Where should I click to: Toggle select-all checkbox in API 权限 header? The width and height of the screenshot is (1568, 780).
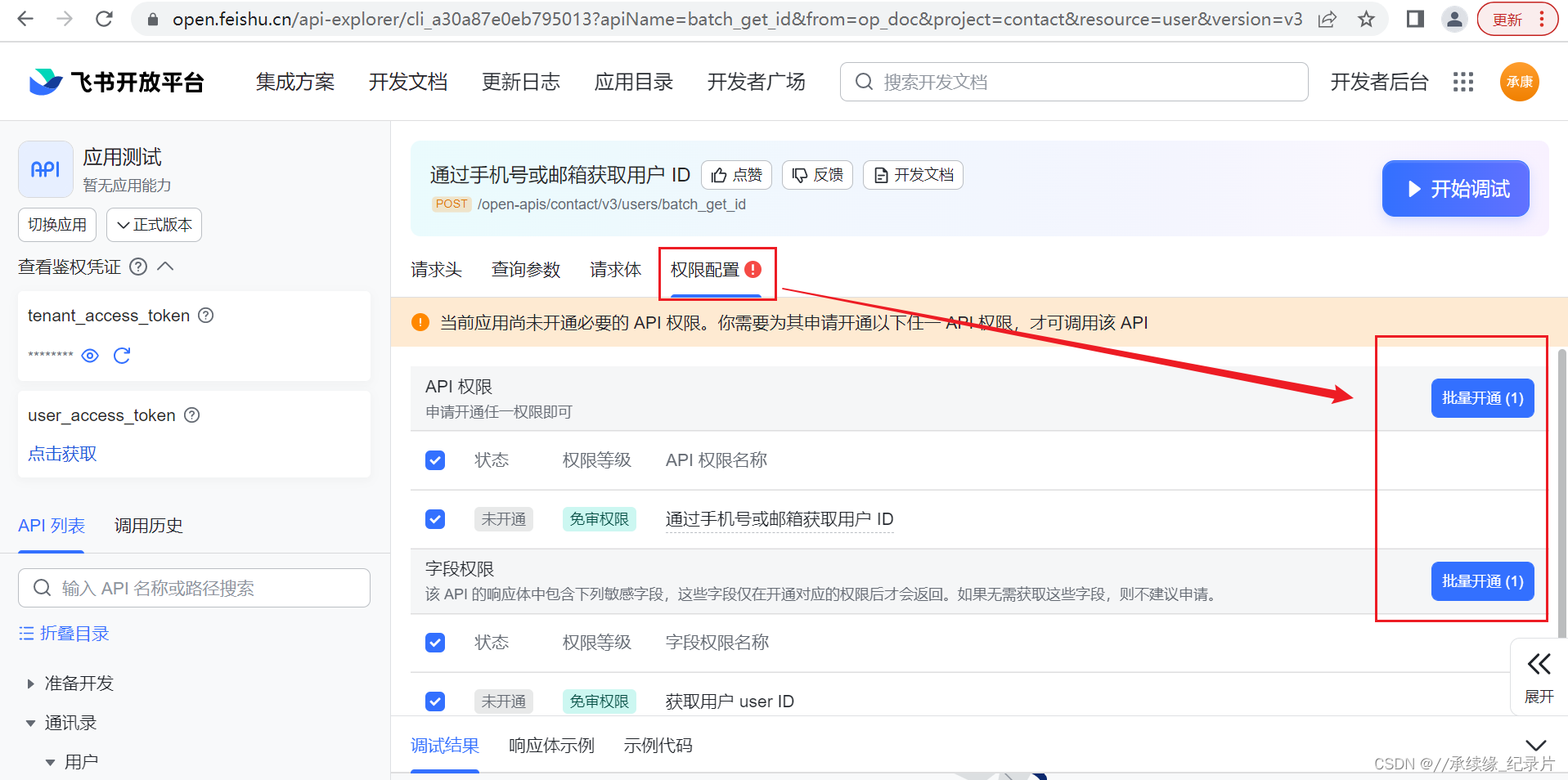point(435,460)
